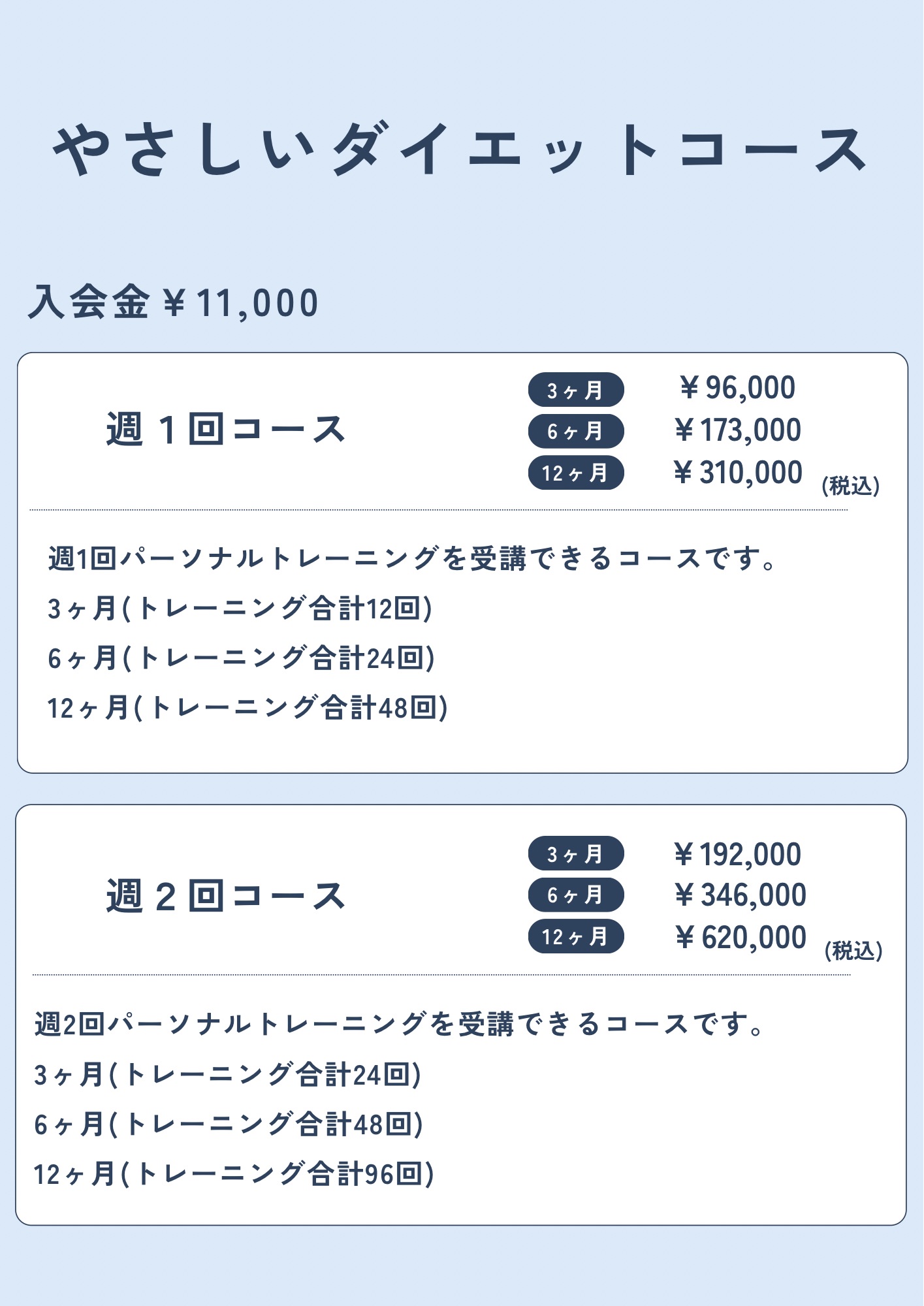Click the ¥310,000 price
The height and width of the screenshot is (1306, 924).
click(737, 473)
